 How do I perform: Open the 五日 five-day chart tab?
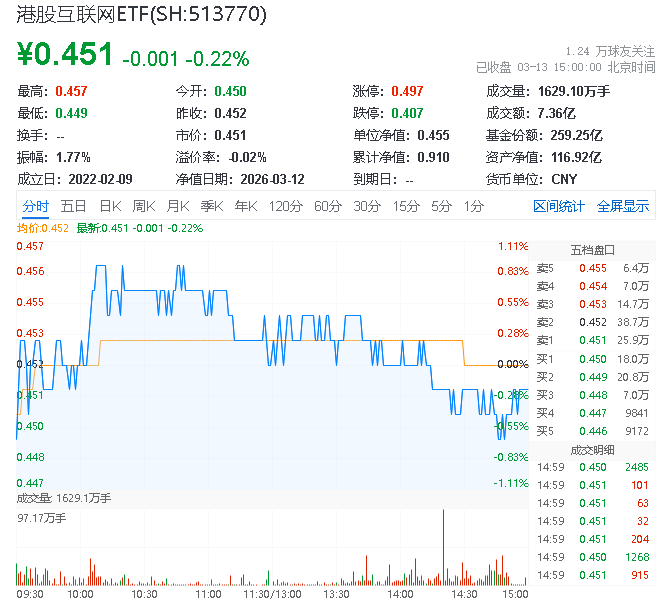click(73, 206)
